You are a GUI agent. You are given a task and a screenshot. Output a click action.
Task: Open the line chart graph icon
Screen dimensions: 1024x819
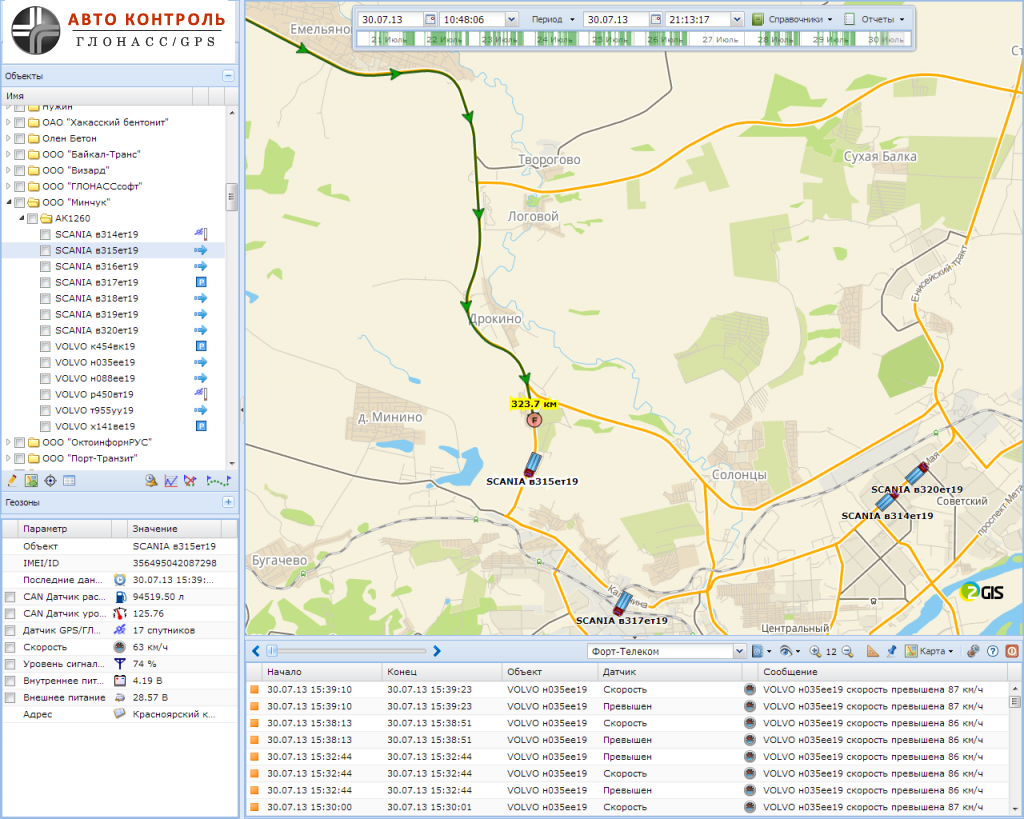[171, 481]
